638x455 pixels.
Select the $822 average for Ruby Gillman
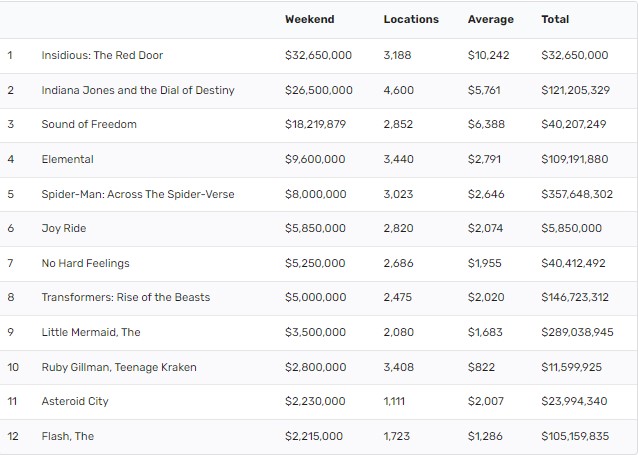pyautogui.click(x=481, y=367)
